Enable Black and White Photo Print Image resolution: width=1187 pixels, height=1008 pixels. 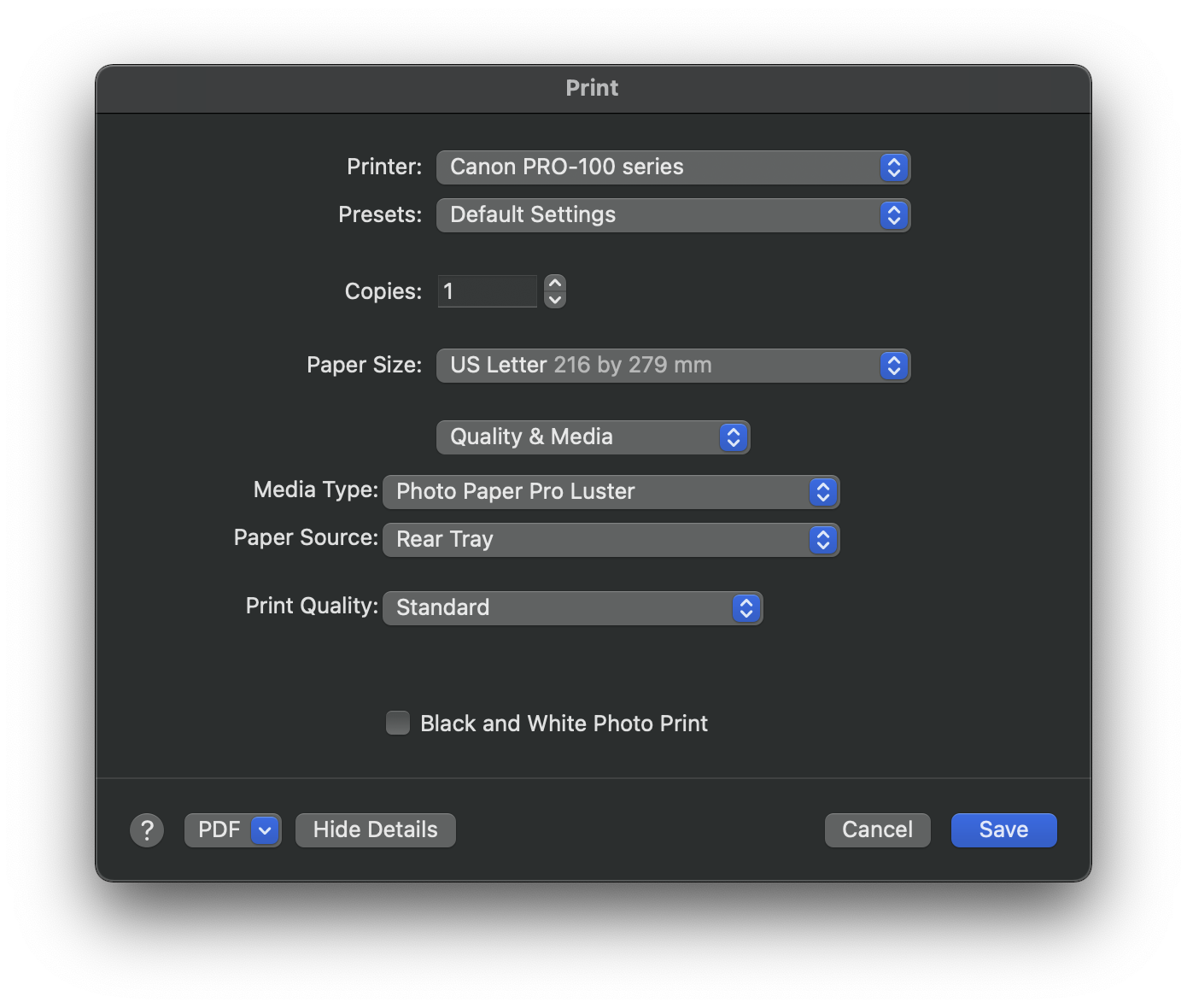point(398,724)
